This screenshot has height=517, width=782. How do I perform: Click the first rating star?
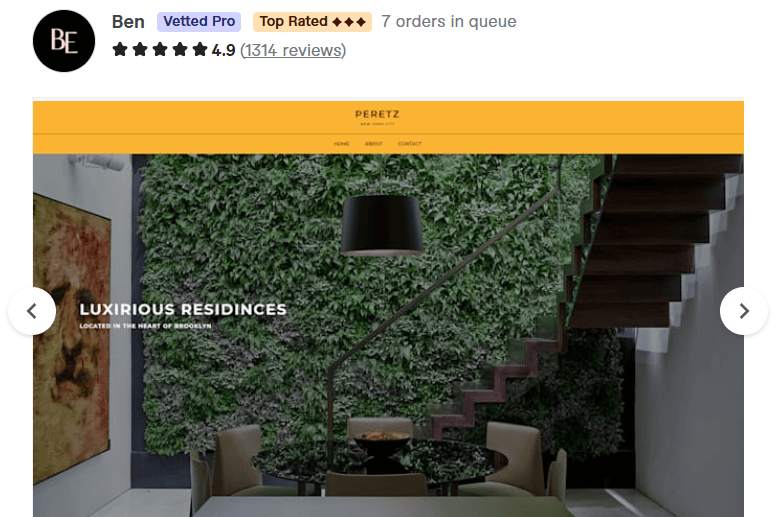coord(120,50)
